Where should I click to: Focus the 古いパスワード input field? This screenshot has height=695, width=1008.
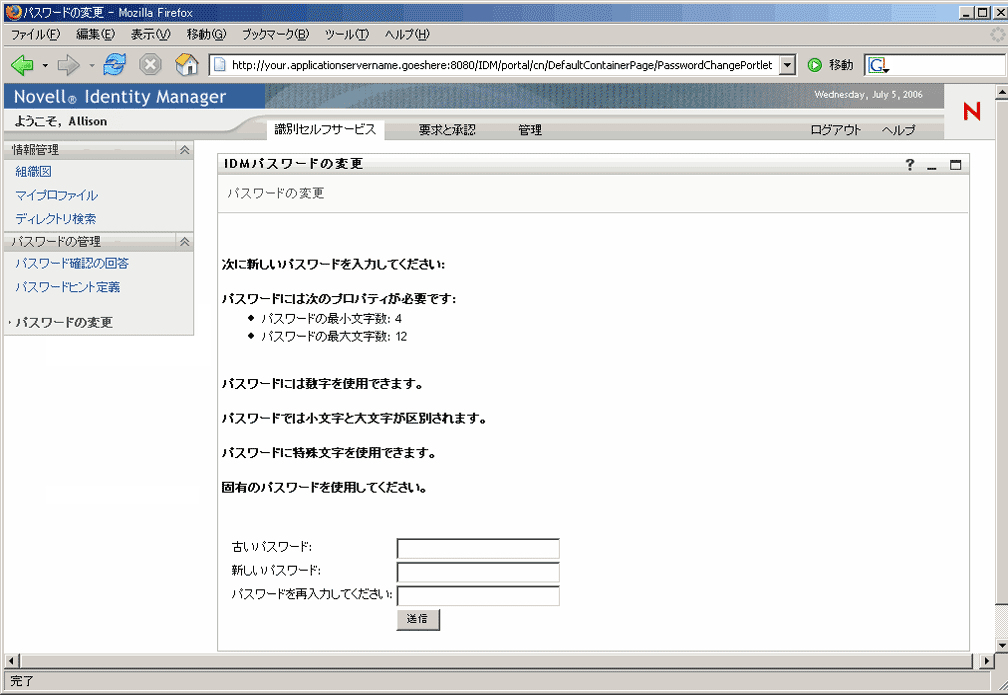point(478,548)
